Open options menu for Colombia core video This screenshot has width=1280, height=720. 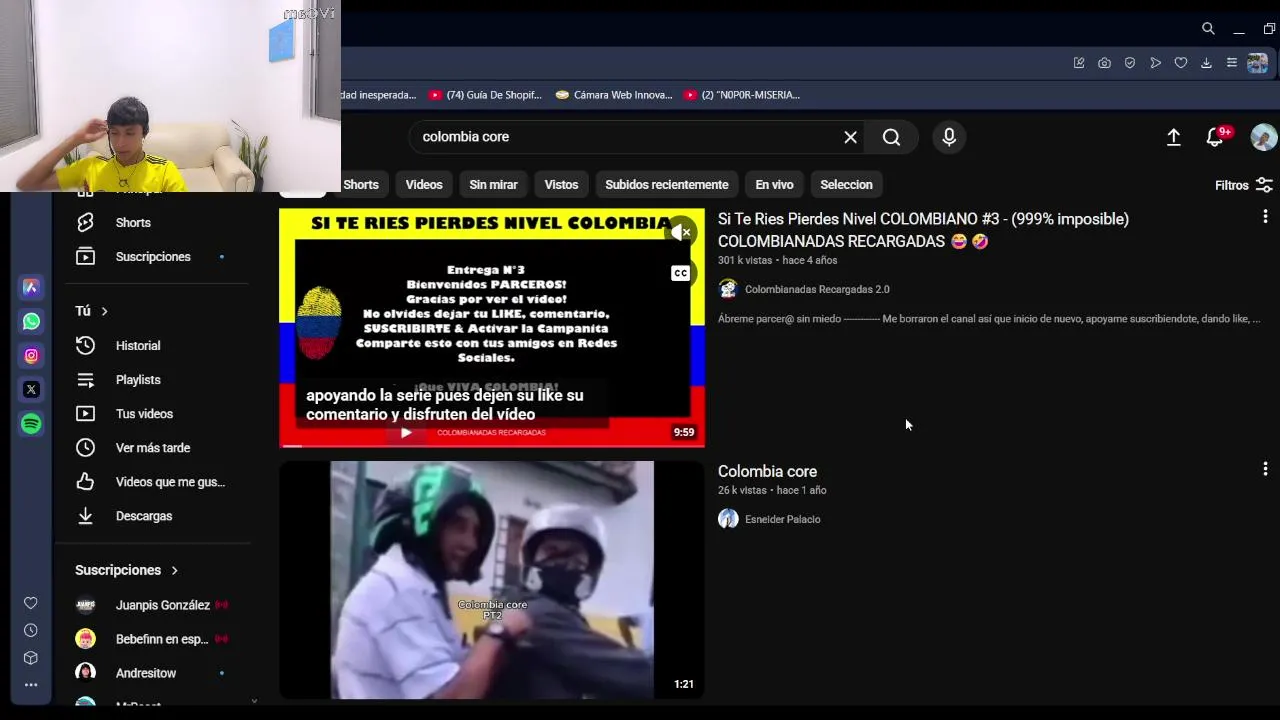[1265, 468]
